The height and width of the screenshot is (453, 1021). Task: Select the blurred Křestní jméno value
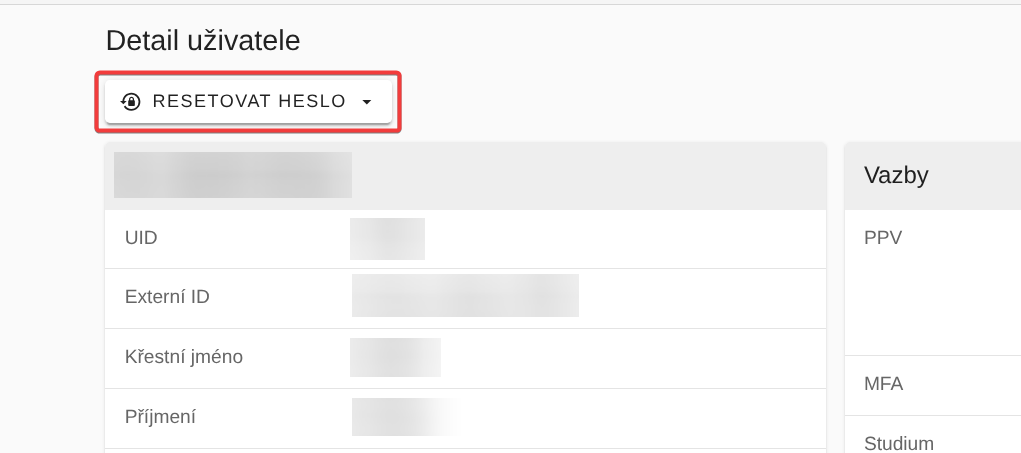pos(395,357)
